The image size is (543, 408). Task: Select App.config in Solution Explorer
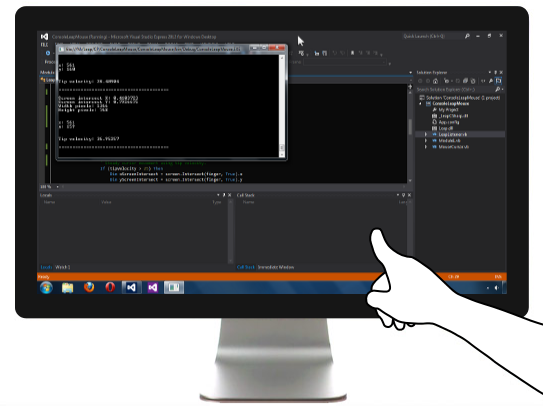[449, 122]
